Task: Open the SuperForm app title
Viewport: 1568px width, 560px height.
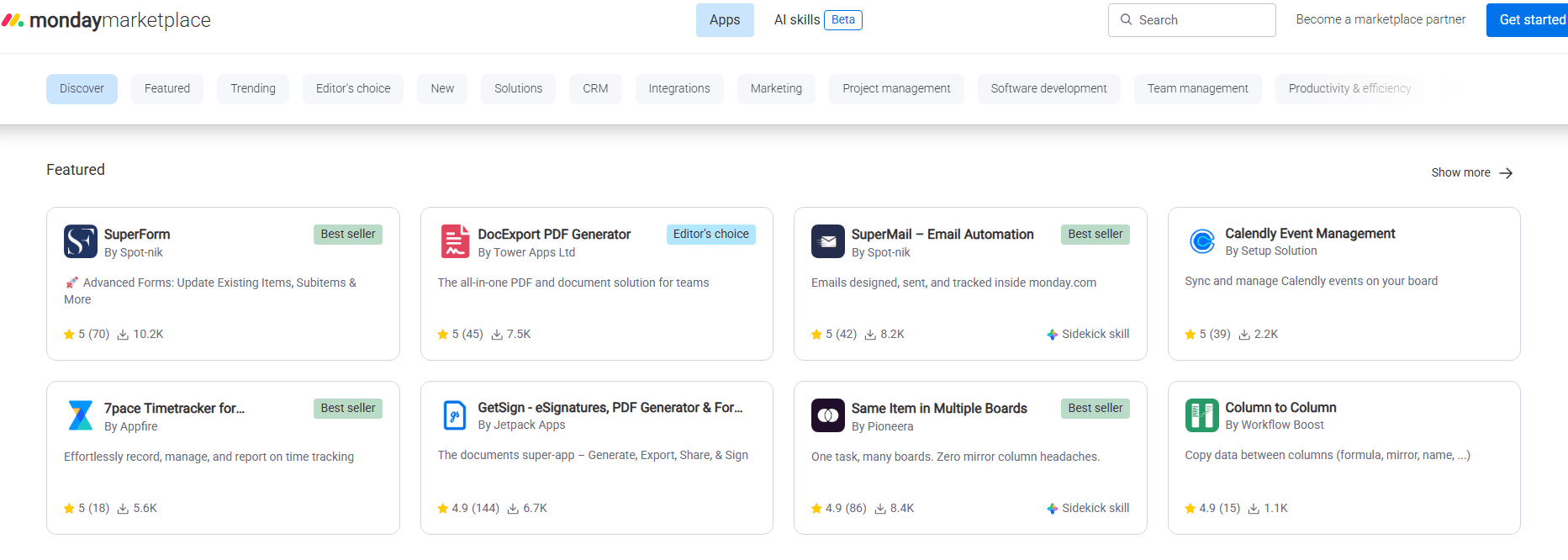Action: coord(137,235)
